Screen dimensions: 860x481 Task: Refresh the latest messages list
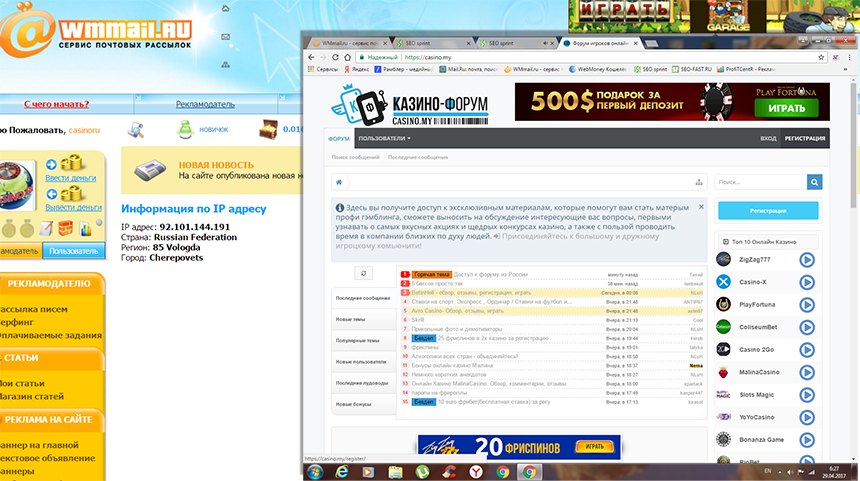tap(363, 273)
